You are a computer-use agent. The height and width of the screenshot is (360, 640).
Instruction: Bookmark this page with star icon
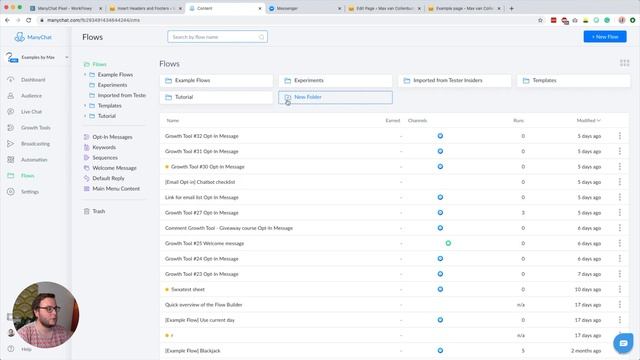540,20
